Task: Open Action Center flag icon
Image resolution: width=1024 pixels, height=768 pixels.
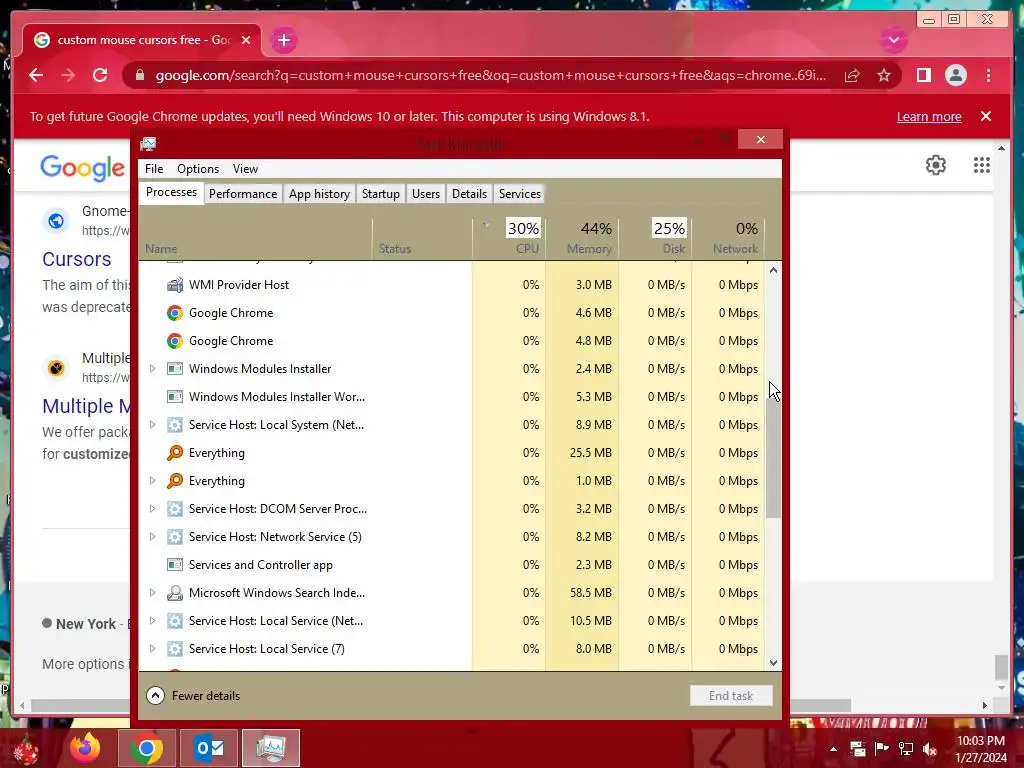Action: pyautogui.click(x=882, y=749)
